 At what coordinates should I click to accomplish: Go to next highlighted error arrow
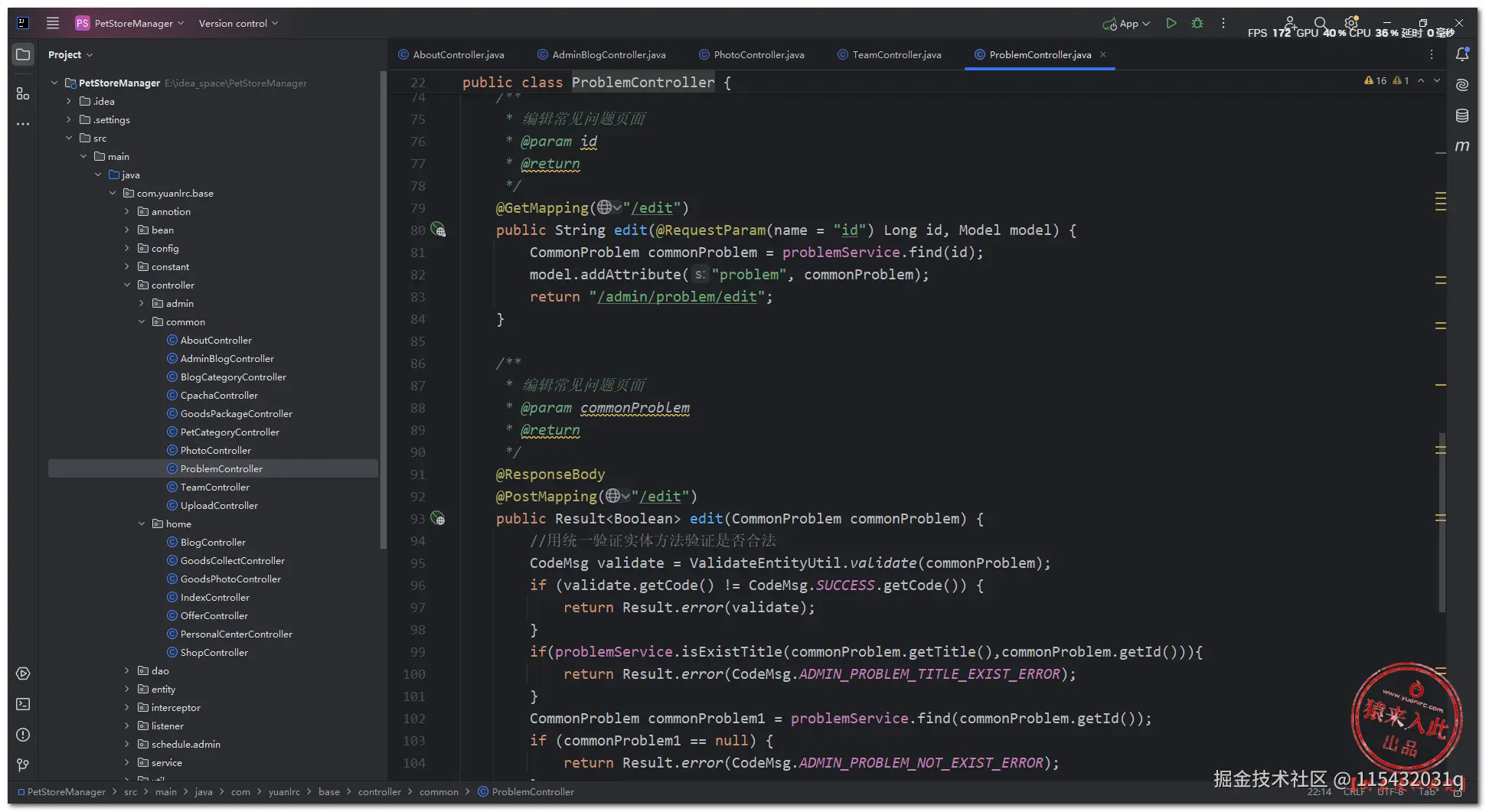(x=1437, y=80)
